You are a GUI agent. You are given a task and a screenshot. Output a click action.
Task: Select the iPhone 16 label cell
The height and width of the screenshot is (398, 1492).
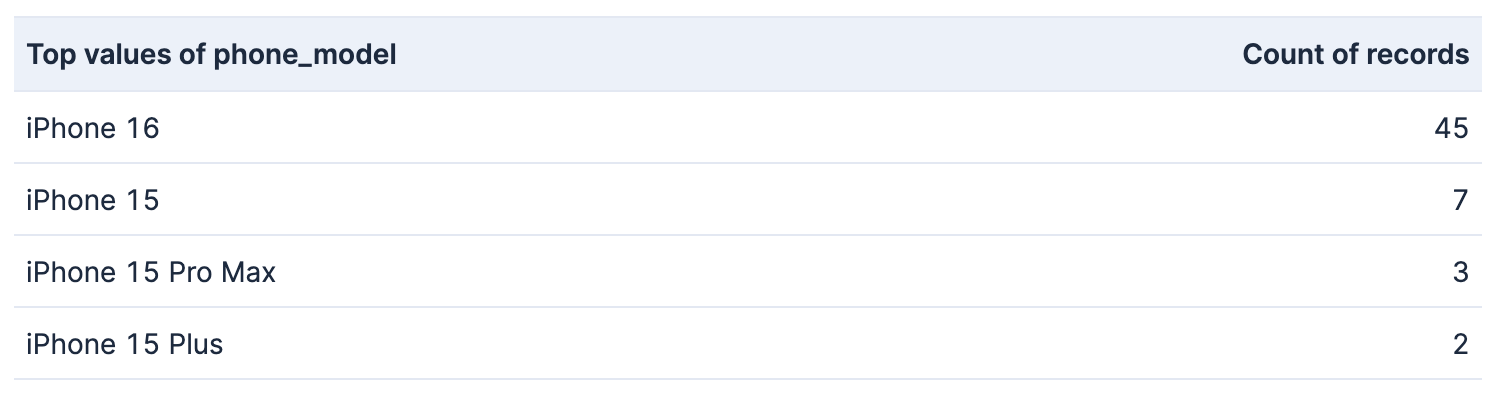click(x=93, y=128)
